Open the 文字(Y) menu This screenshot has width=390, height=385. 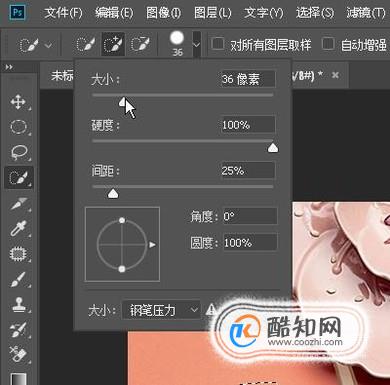(x=263, y=13)
